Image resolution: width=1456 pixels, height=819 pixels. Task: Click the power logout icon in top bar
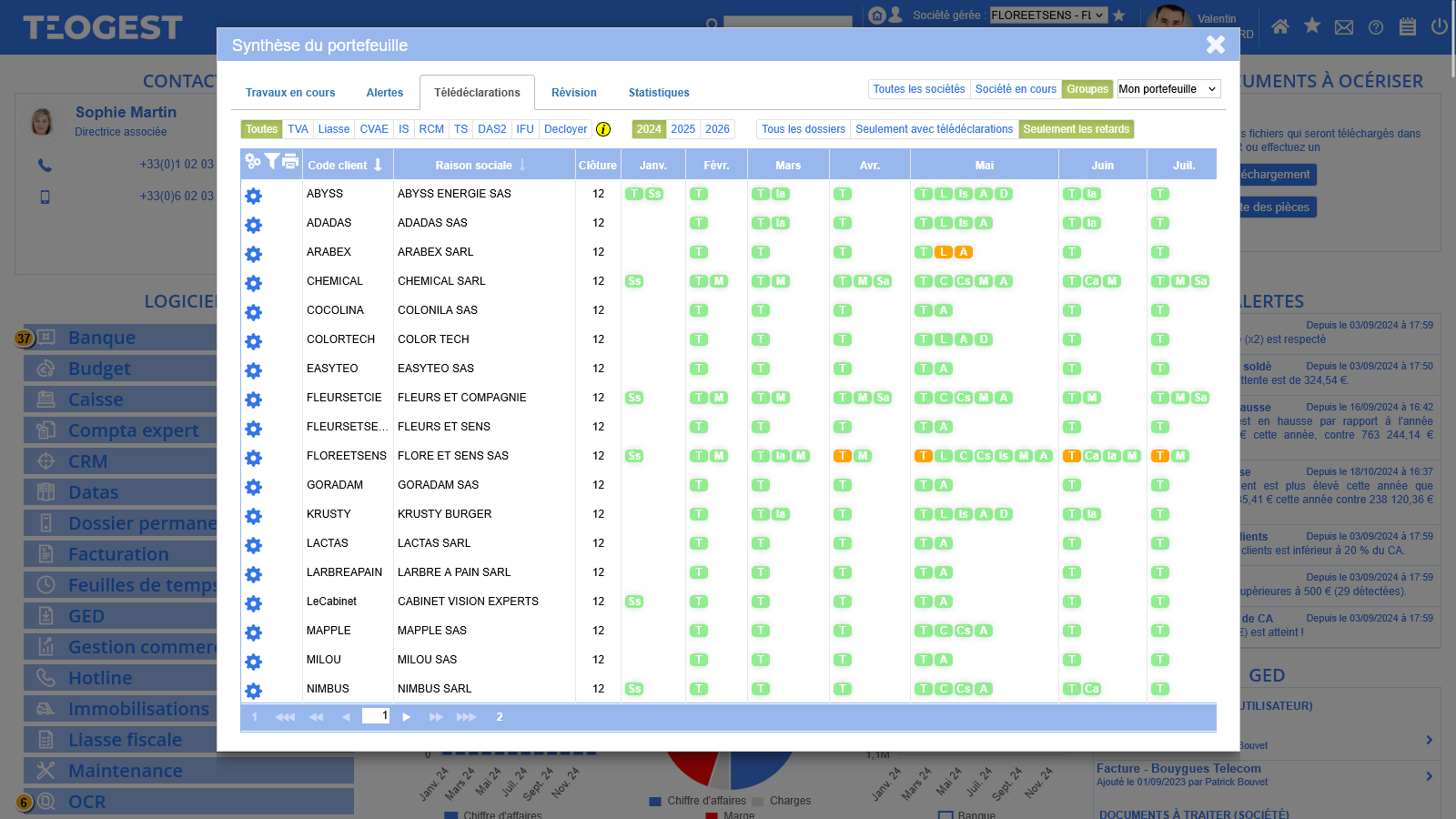point(1439,26)
